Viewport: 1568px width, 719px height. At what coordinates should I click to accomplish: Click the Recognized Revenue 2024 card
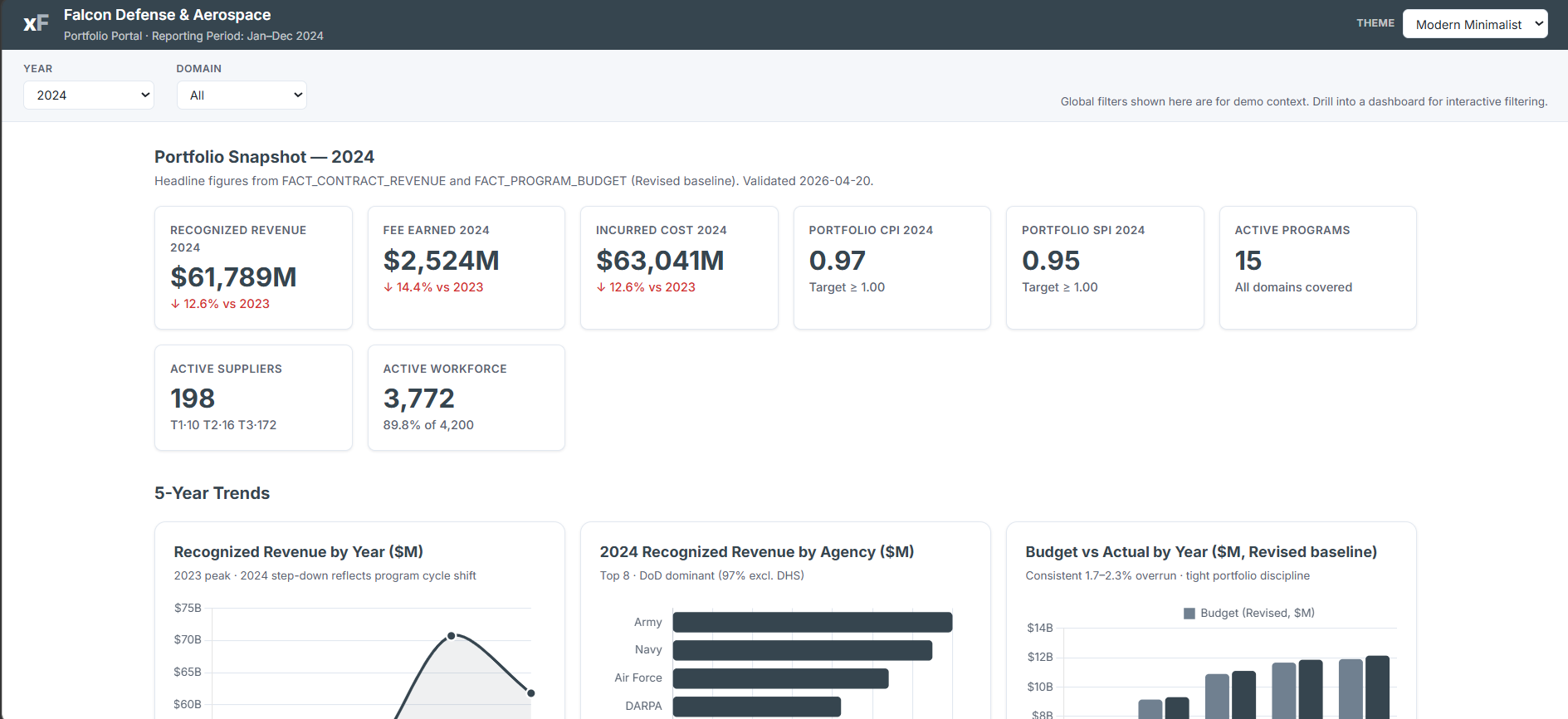253,267
